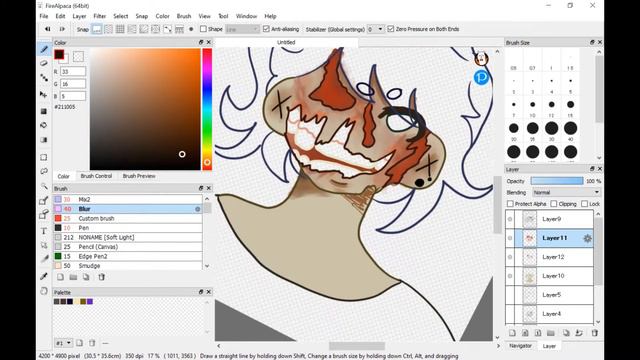Open the Window menu
Viewport: 640px width, 360px height.
pyautogui.click(x=246, y=16)
